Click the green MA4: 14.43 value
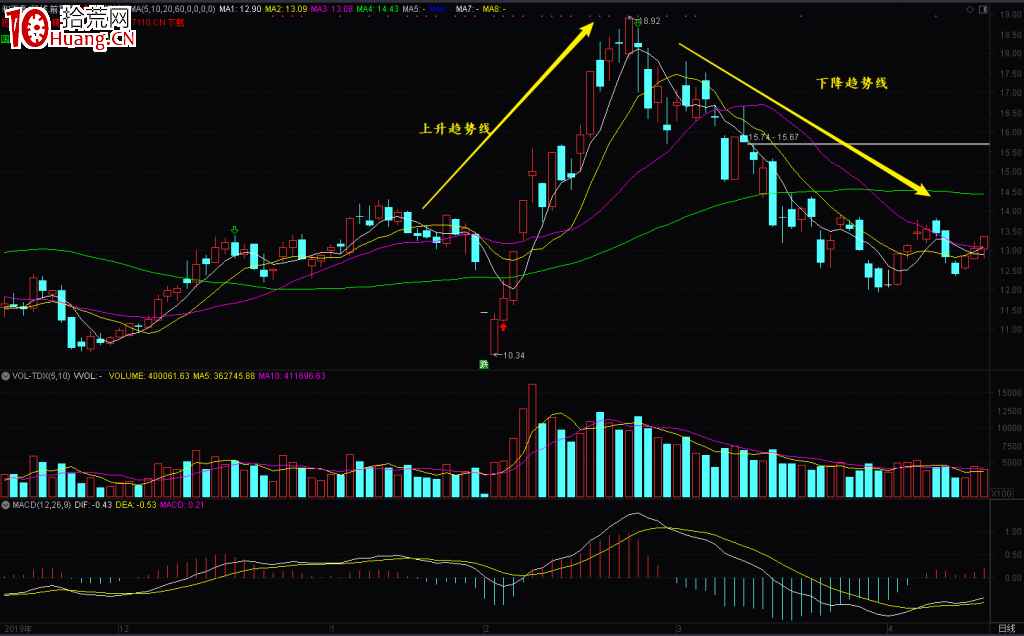 [377, 9]
